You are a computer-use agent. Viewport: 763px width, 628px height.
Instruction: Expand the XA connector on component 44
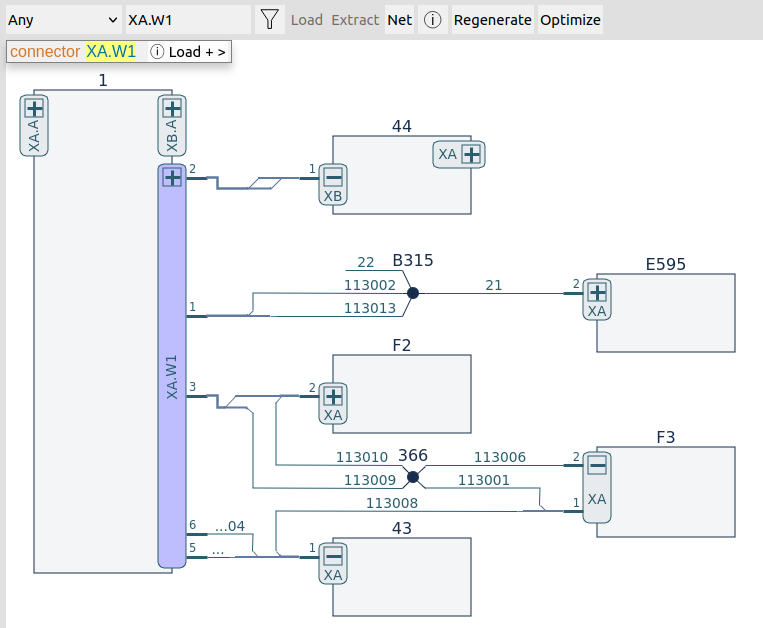(472, 154)
